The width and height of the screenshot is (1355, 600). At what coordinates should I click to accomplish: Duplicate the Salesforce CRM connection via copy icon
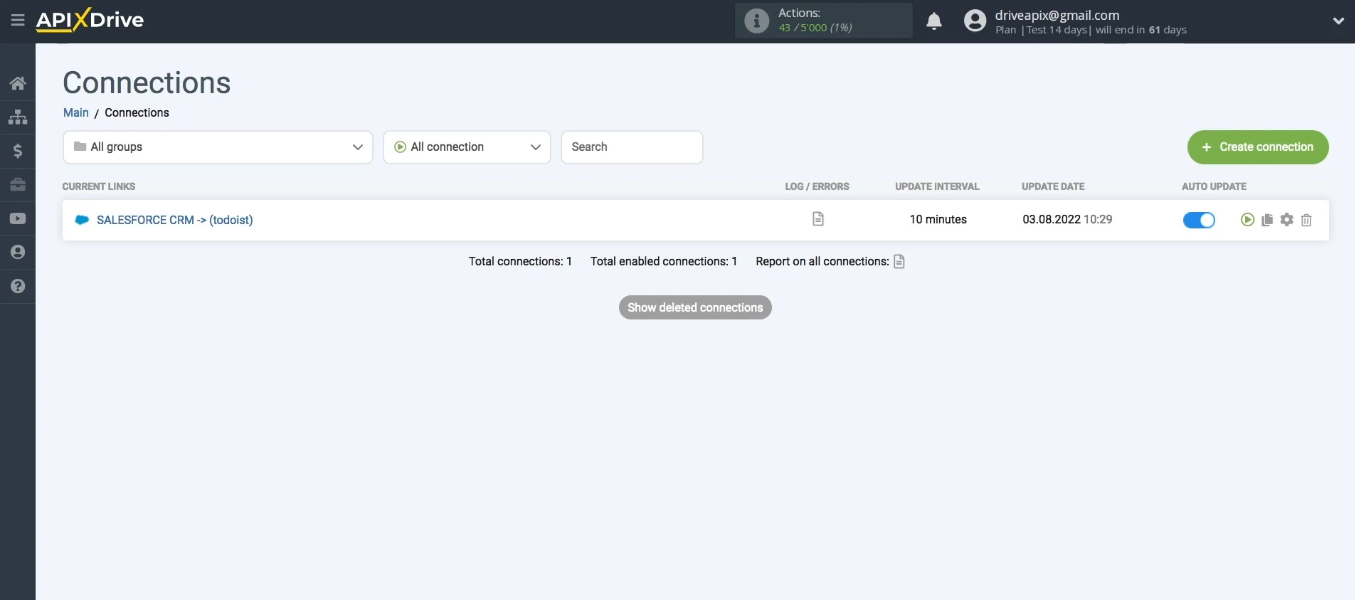(x=1267, y=219)
